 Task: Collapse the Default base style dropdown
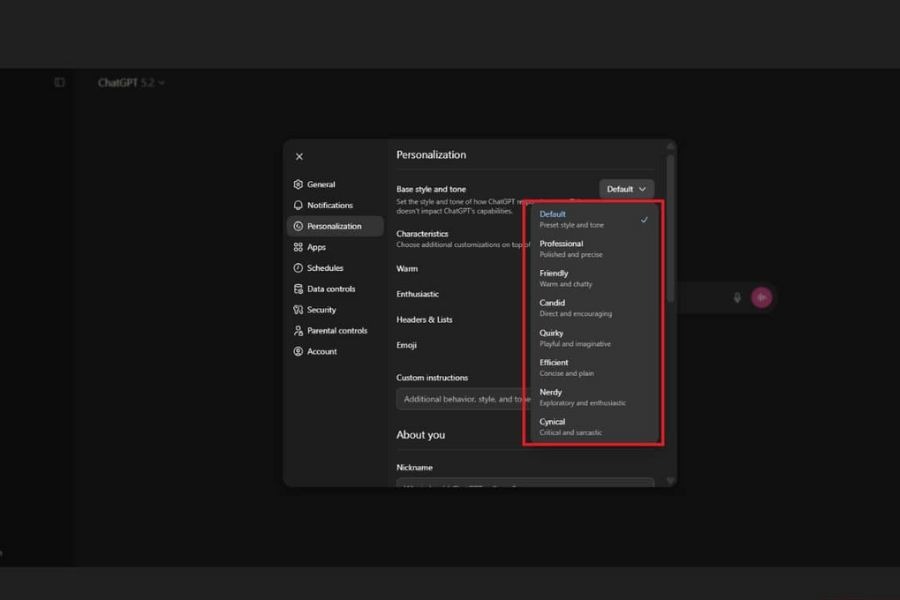point(626,189)
